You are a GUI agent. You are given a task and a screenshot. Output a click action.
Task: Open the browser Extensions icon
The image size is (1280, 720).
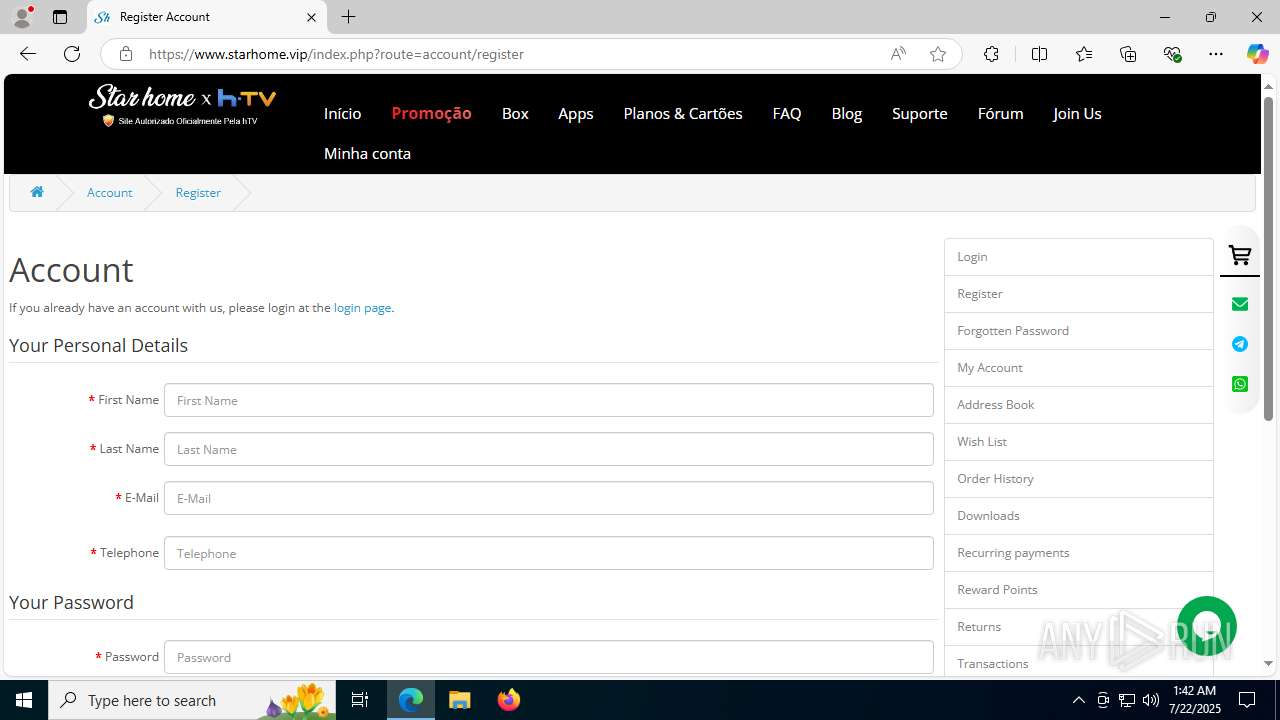991,54
